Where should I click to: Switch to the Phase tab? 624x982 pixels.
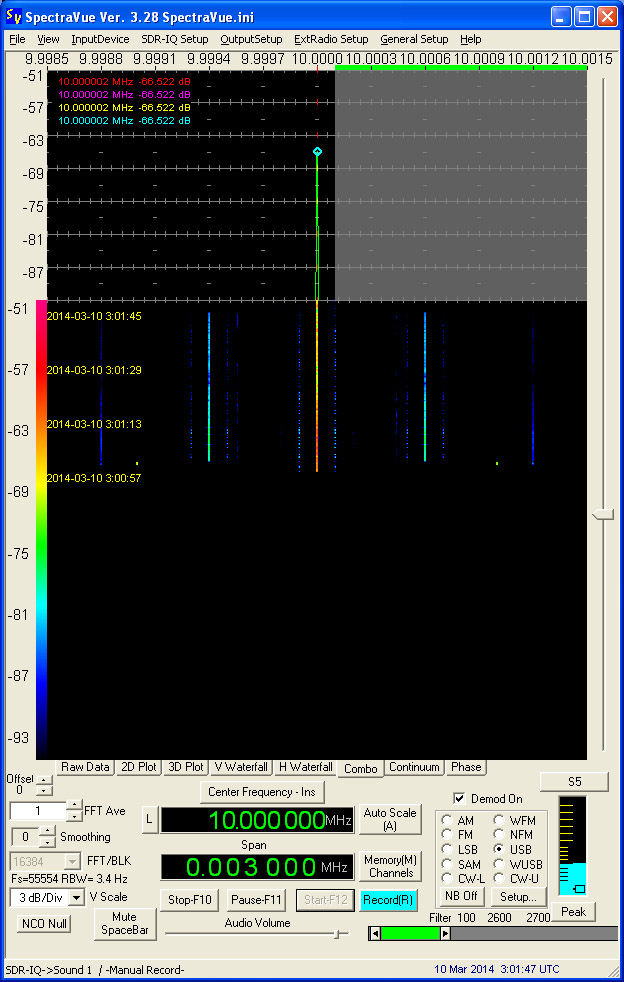tap(466, 767)
